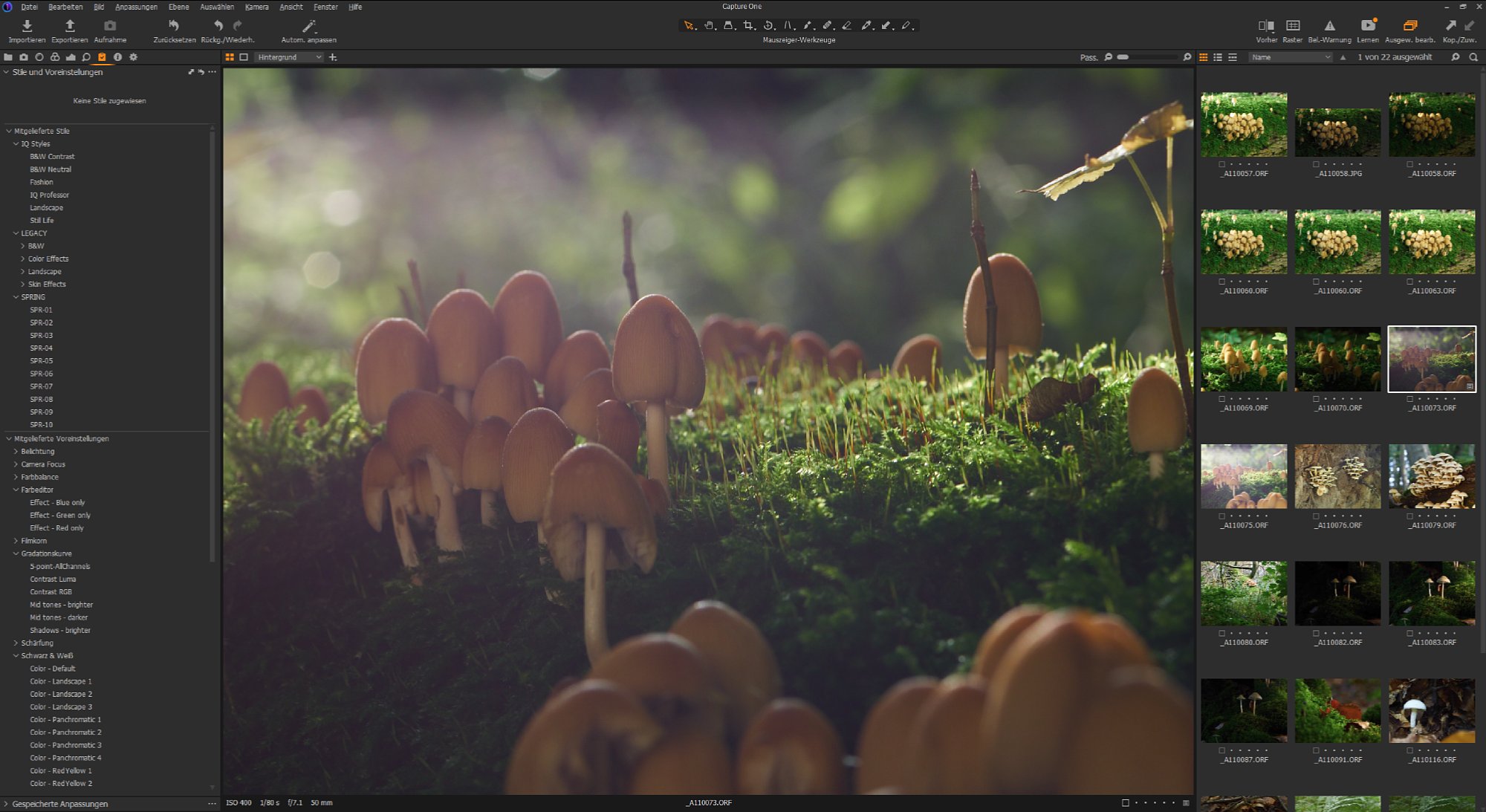This screenshot has height=812, width=1486.
Task: Toggle Vorher before/after view
Action: [x=1266, y=26]
